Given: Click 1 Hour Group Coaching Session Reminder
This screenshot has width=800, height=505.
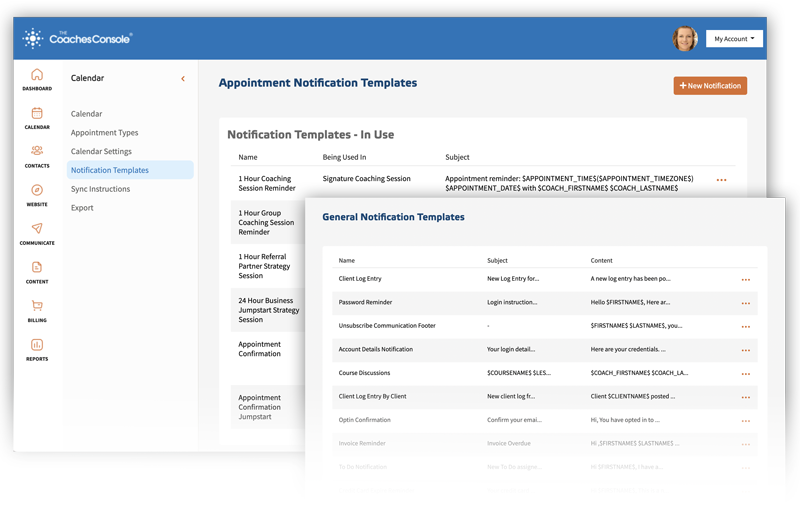Looking at the screenshot, I should click(x=266, y=222).
